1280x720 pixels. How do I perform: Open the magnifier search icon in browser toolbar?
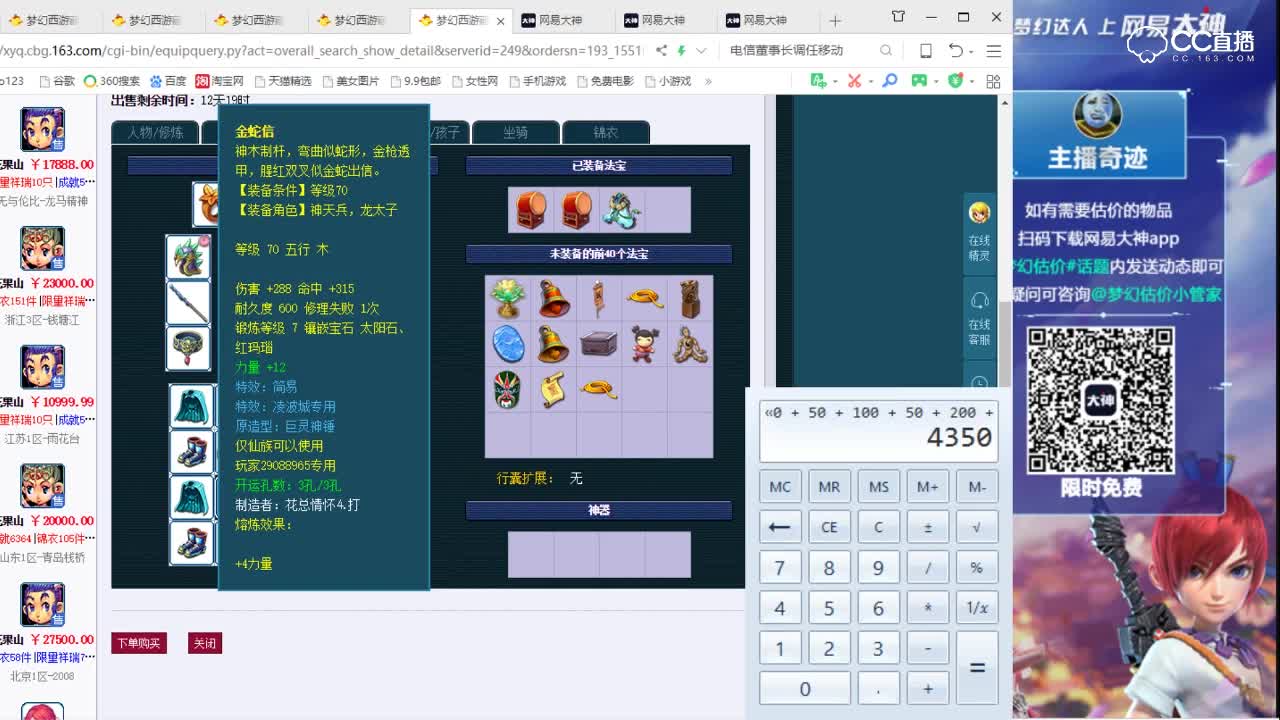(x=889, y=79)
